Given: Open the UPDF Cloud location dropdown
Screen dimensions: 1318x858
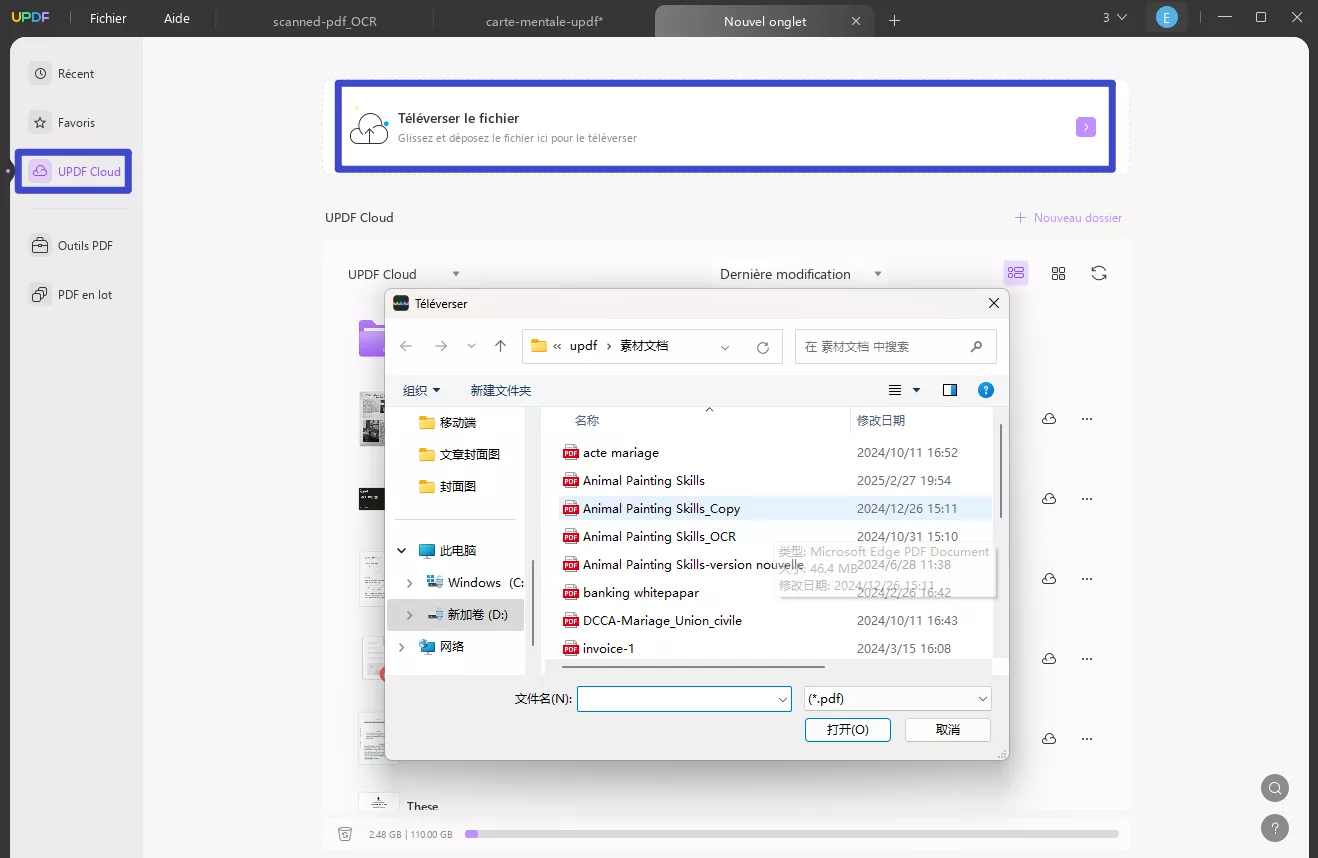Looking at the screenshot, I should click(x=404, y=274).
